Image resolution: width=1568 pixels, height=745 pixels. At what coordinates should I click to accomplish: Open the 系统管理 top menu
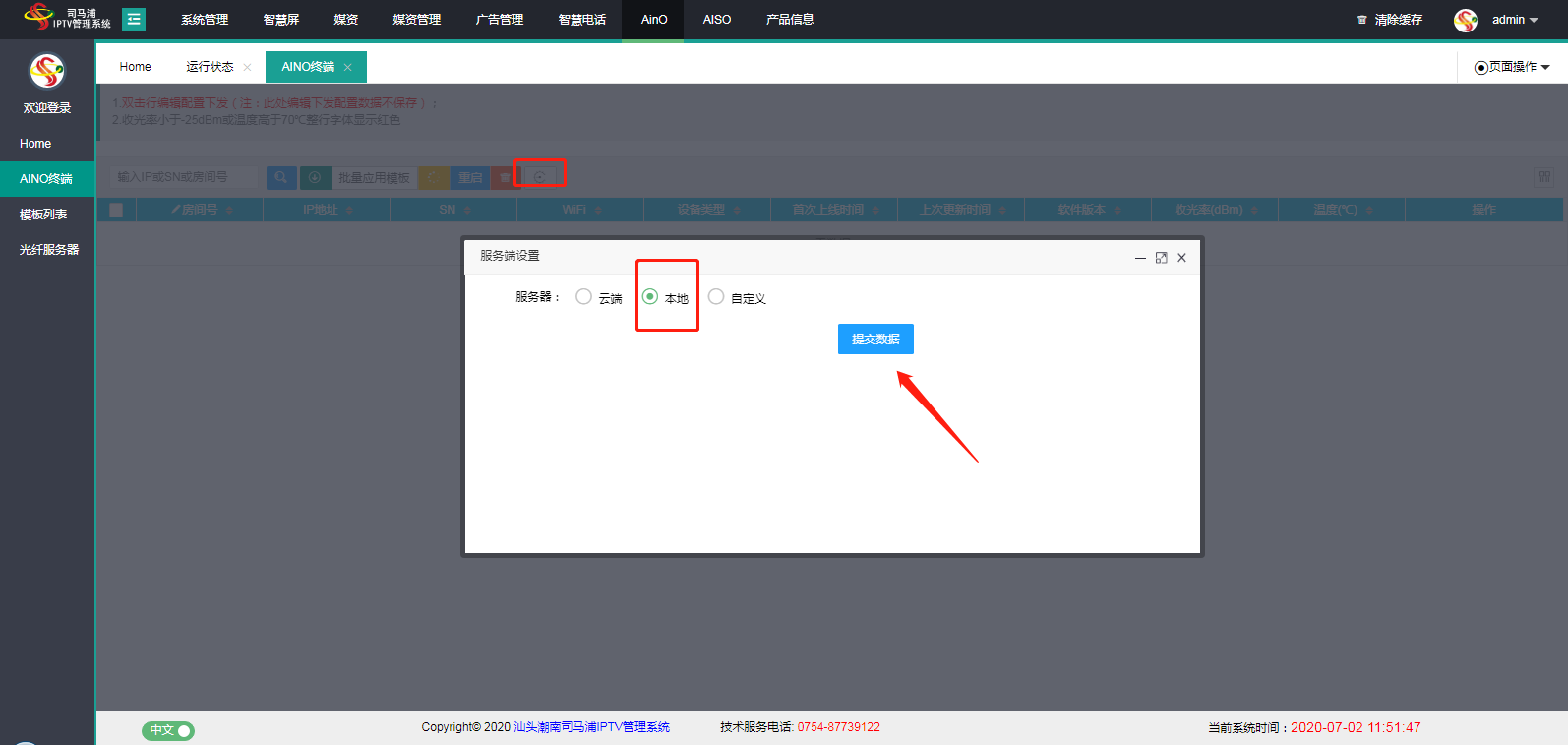[x=205, y=20]
